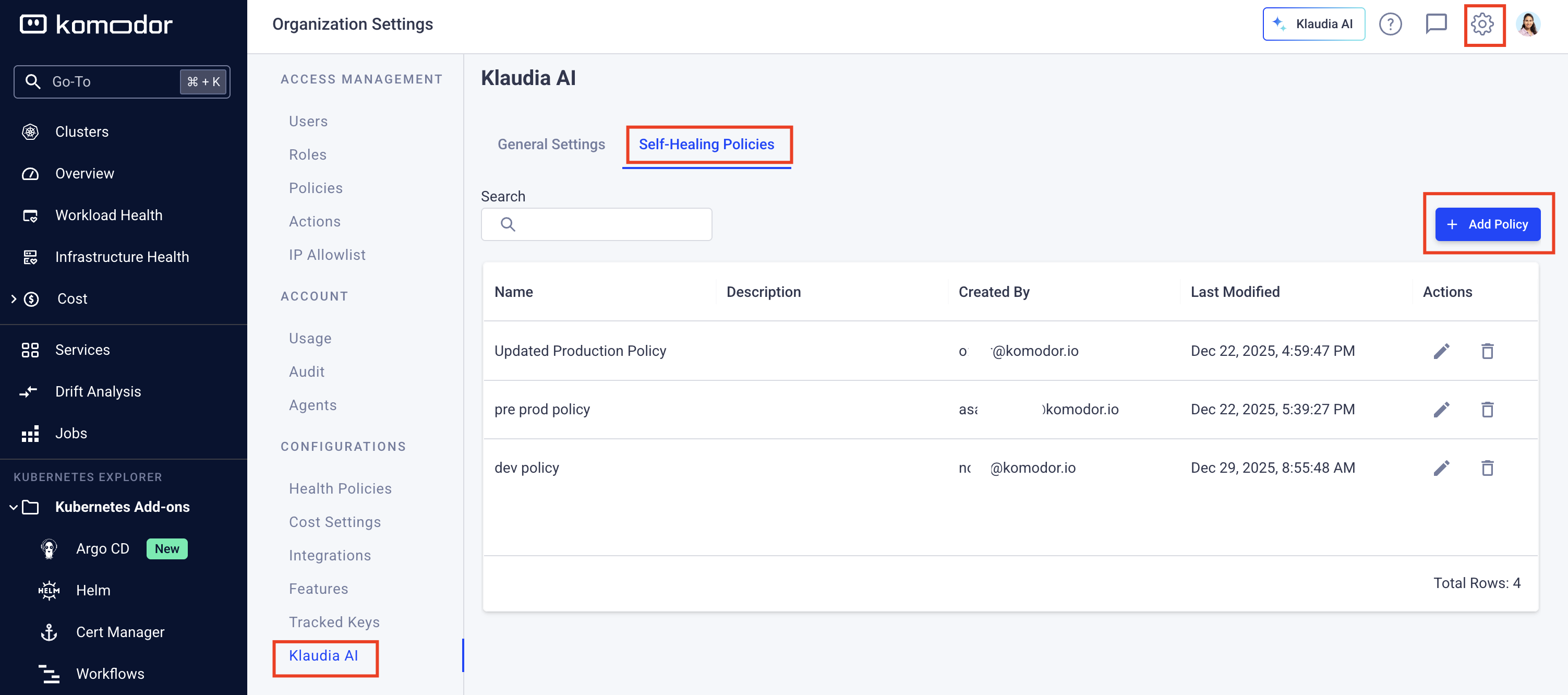Screen dimensions: 1568x695
Task: Go to Health Policies settings
Action: [x=340, y=488]
